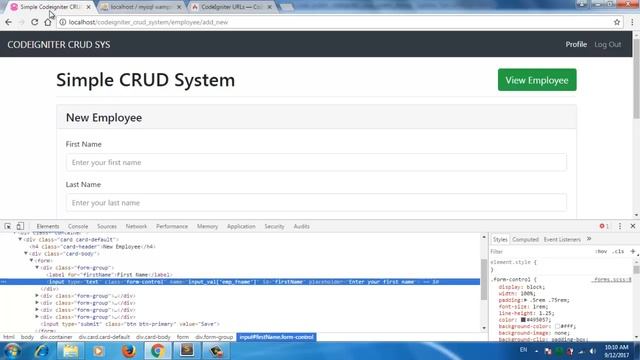Focus the Last Name input field
The height and width of the screenshot is (360, 640).
[x=316, y=203]
